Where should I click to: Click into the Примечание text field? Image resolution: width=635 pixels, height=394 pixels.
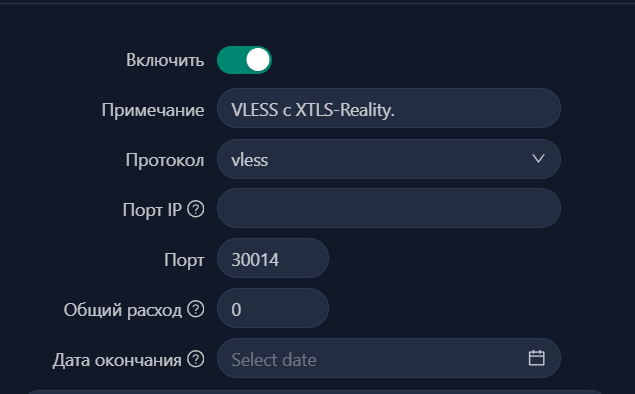click(389, 108)
